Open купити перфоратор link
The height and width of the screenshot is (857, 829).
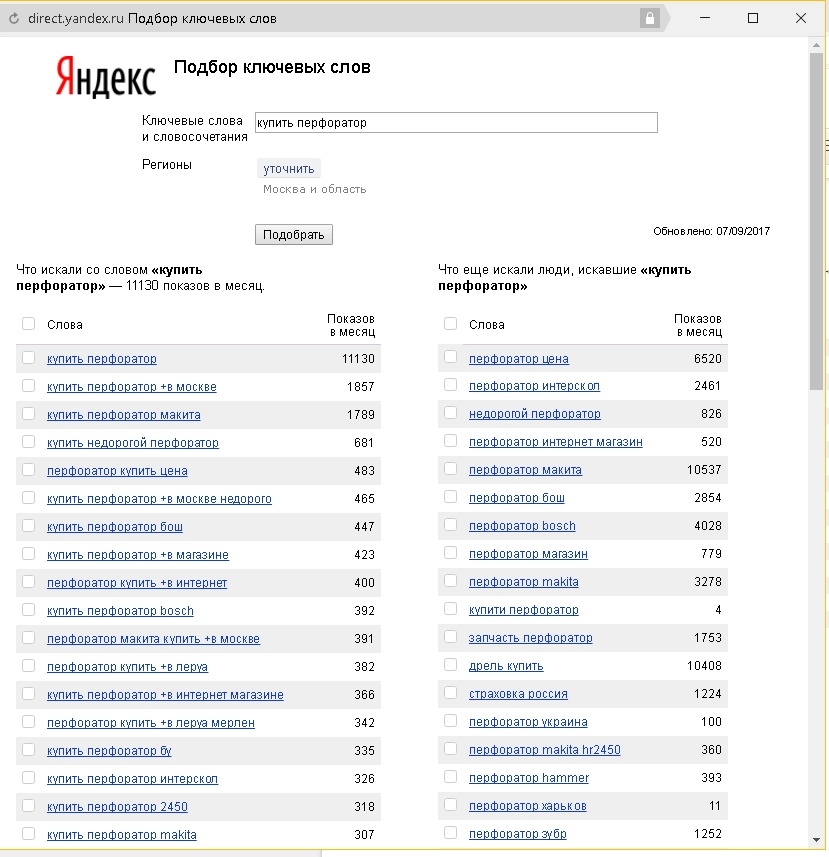point(524,610)
